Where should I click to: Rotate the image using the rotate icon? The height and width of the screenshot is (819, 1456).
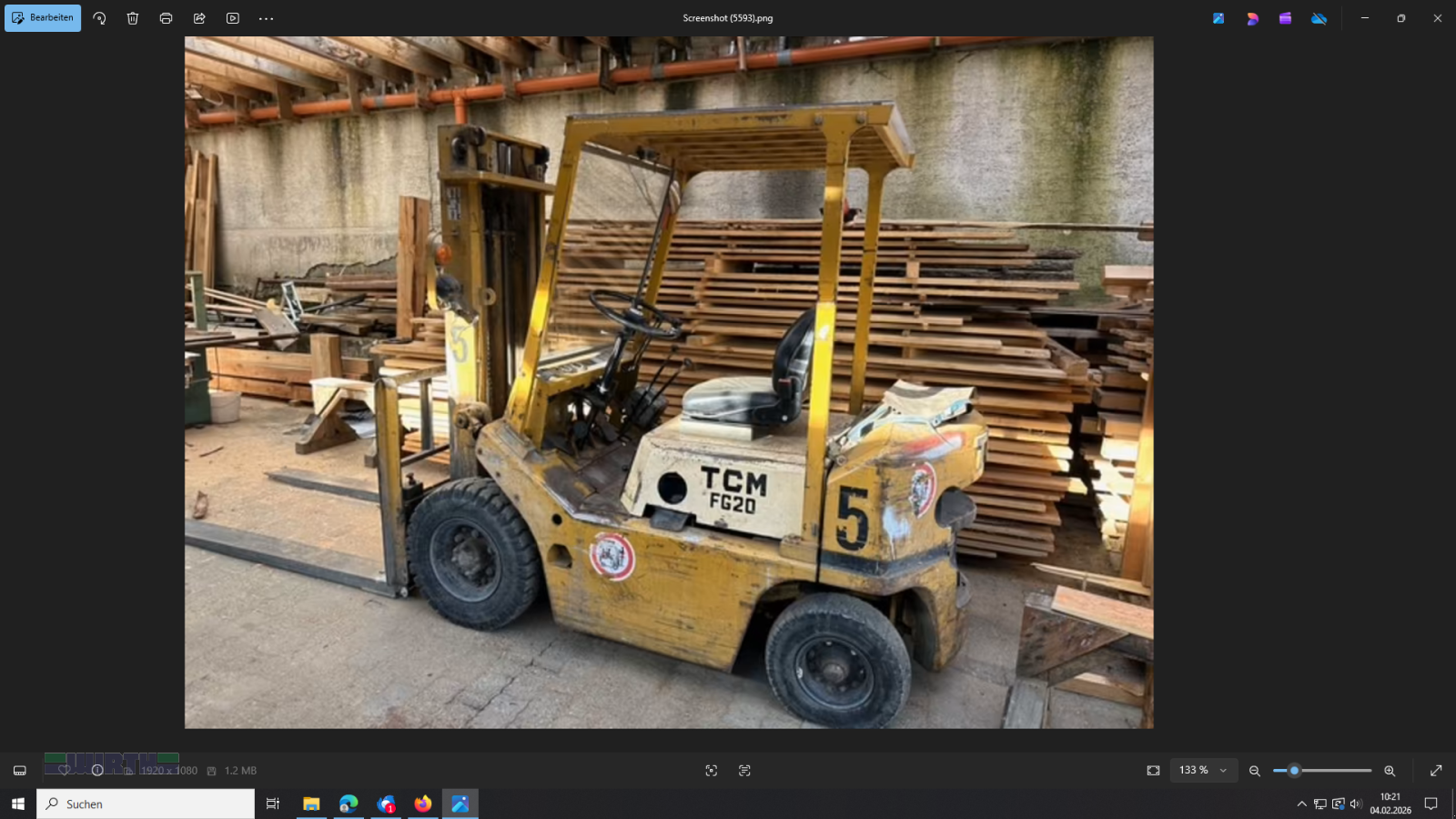click(99, 18)
